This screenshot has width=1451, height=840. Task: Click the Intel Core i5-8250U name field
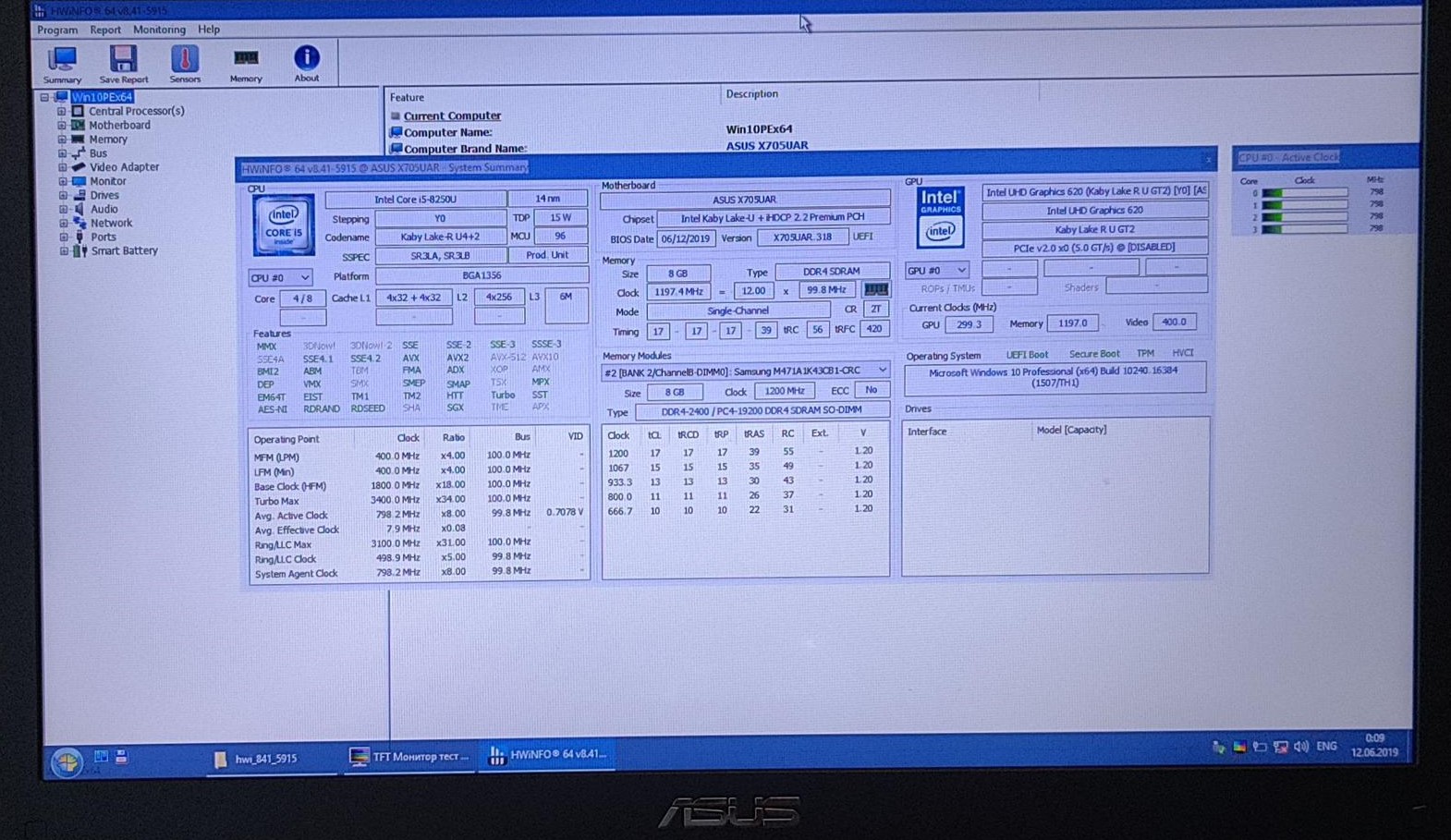(416, 199)
